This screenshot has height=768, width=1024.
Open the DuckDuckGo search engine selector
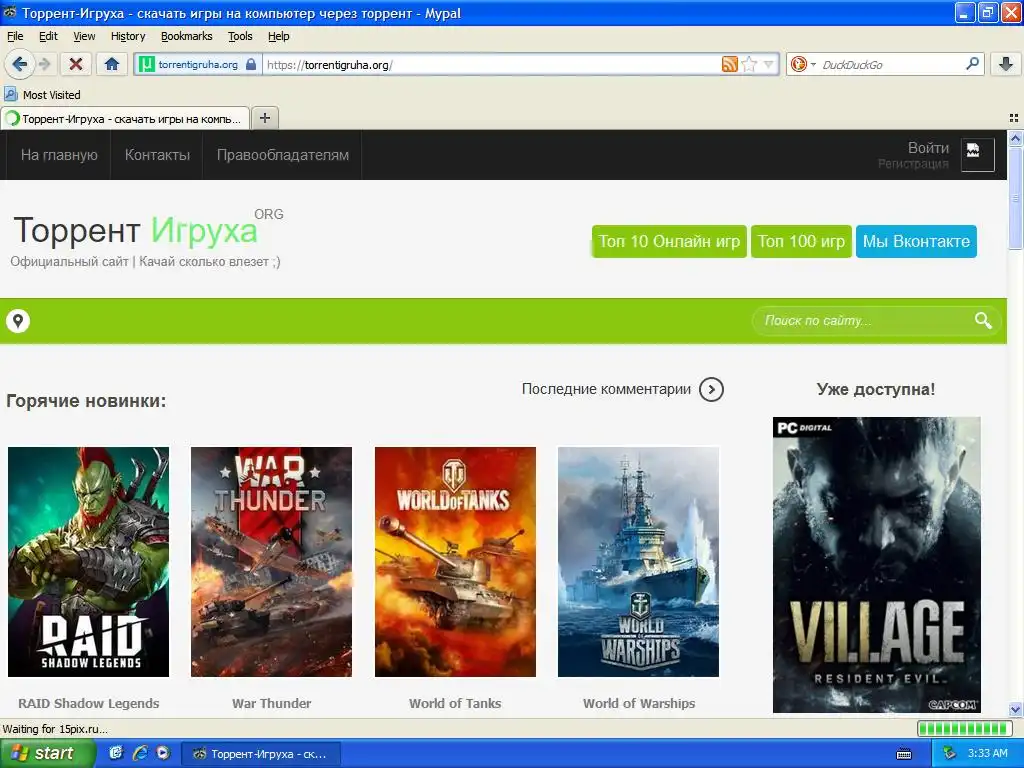(x=803, y=64)
